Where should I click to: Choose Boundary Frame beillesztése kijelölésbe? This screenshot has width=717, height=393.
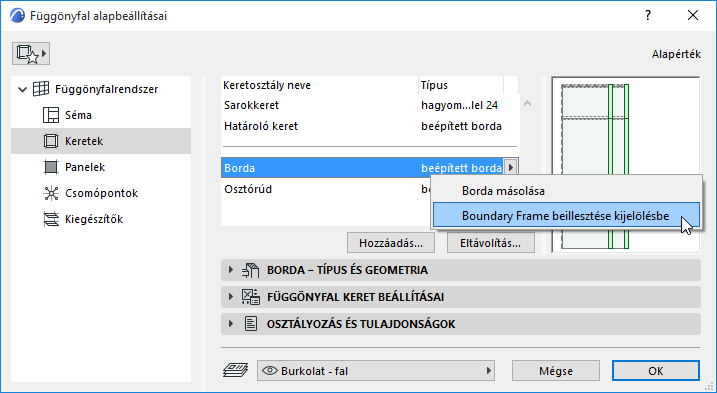[566, 215]
